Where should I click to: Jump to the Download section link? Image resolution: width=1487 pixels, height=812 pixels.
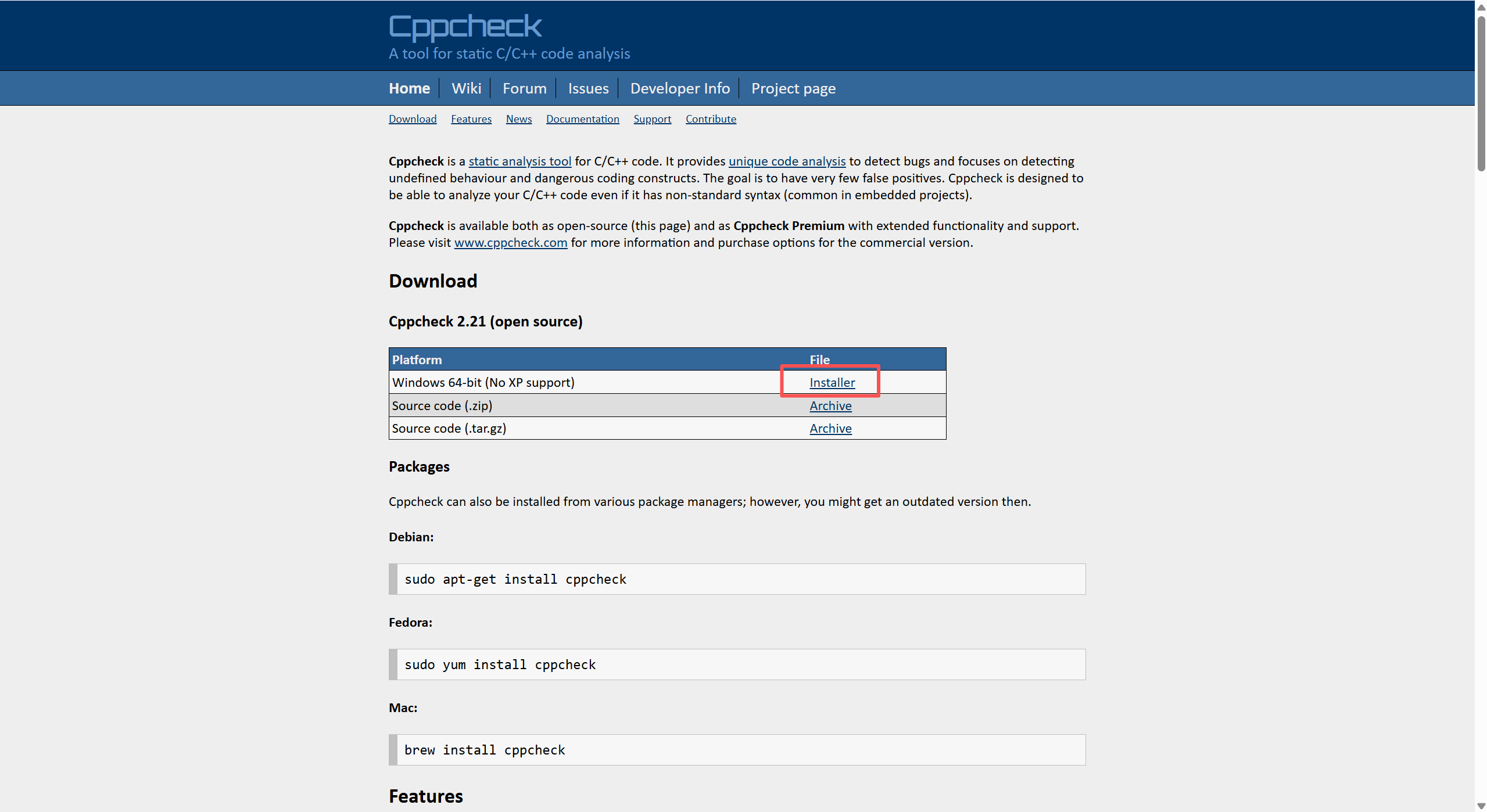413,119
